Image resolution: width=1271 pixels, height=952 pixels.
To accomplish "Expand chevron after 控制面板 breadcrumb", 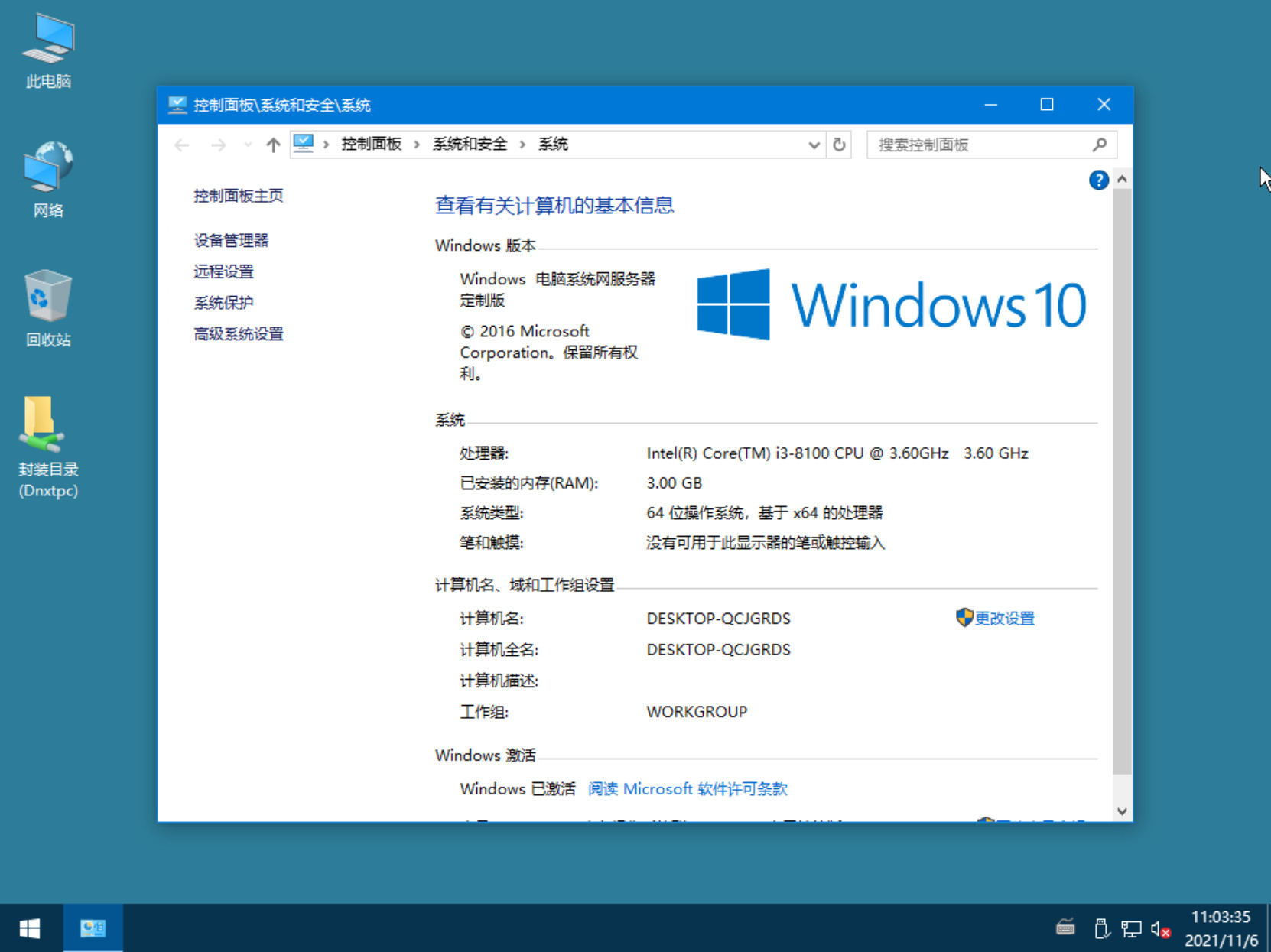I will click(417, 145).
